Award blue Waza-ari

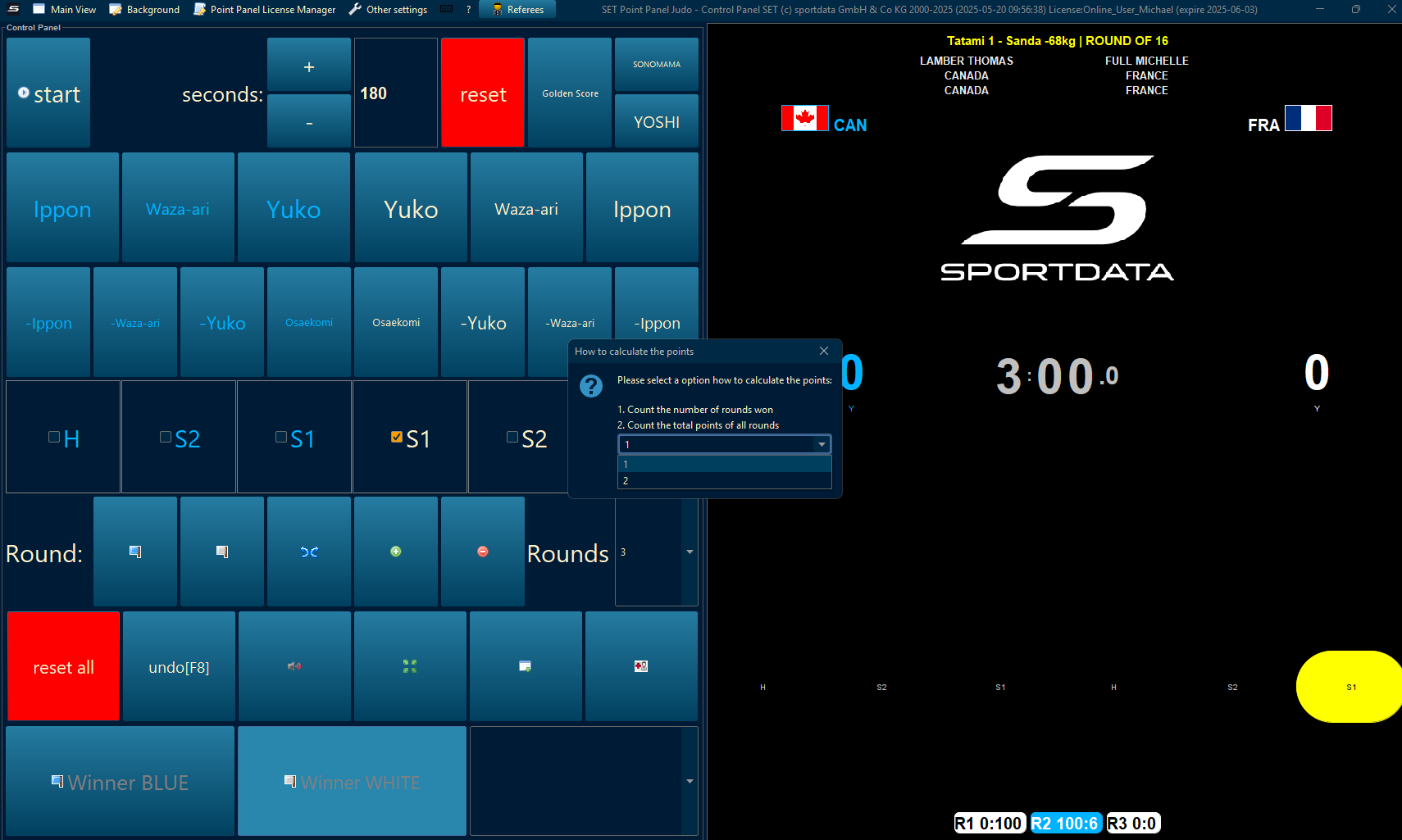178,207
